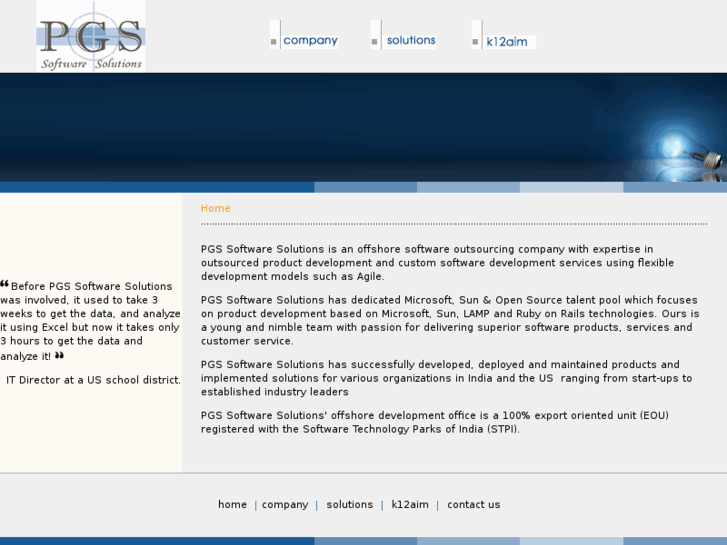The image size is (727, 545).
Task: Follow the company link in the footer
Action: tap(285, 505)
